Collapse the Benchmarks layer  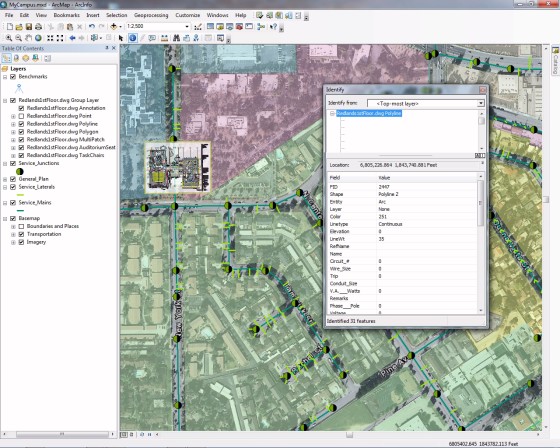[5, 76]
